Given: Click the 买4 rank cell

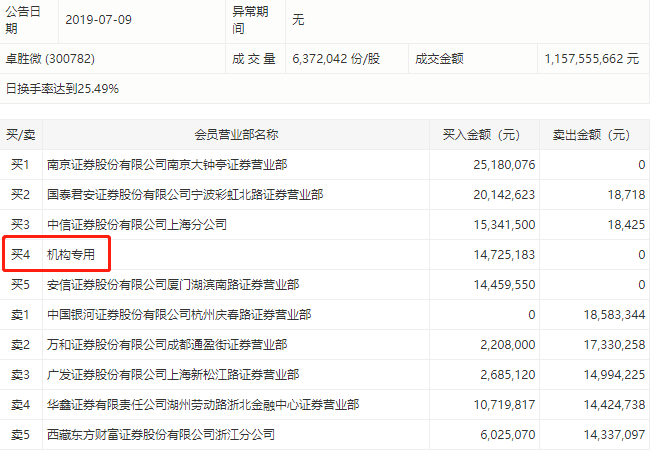Looking at the screenshot, I should [20, 255].
